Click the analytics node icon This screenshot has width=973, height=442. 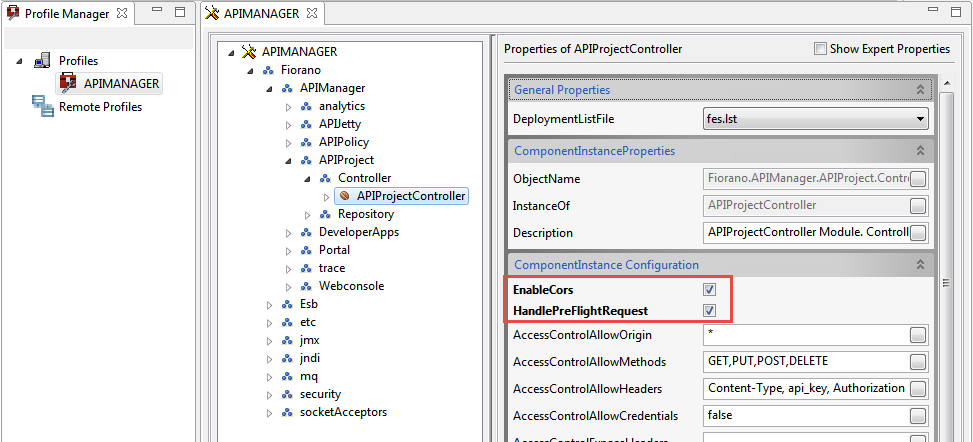pyautogui.click(x=306, y=106)
